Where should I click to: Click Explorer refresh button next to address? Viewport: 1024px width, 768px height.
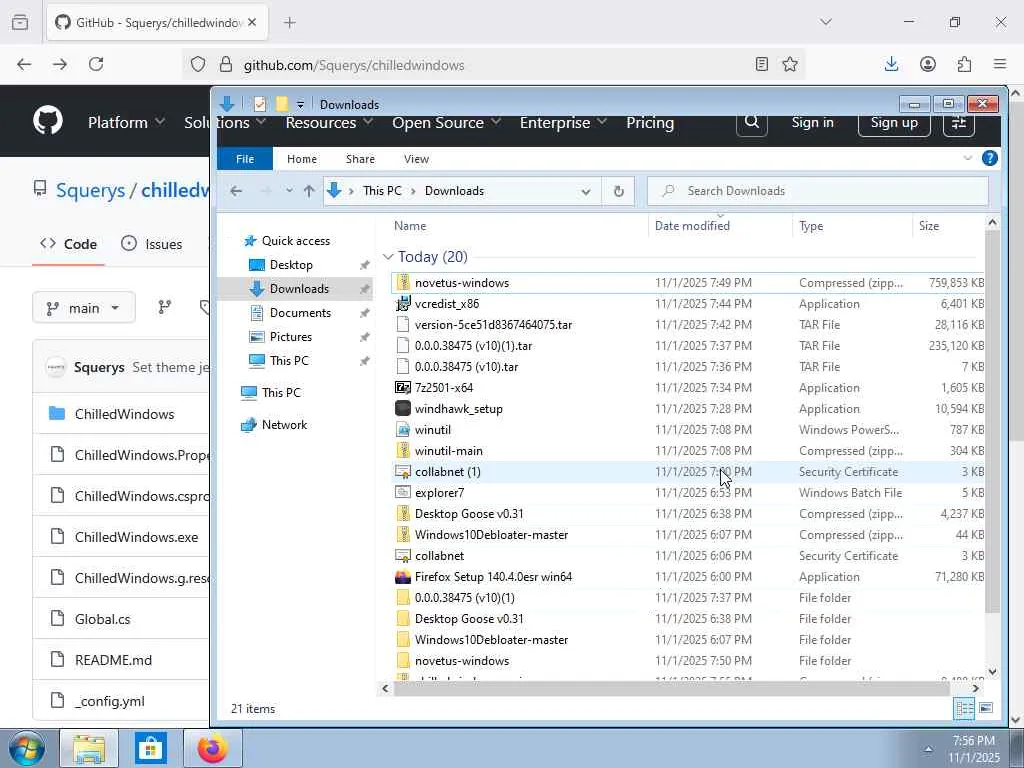[618, 191]
